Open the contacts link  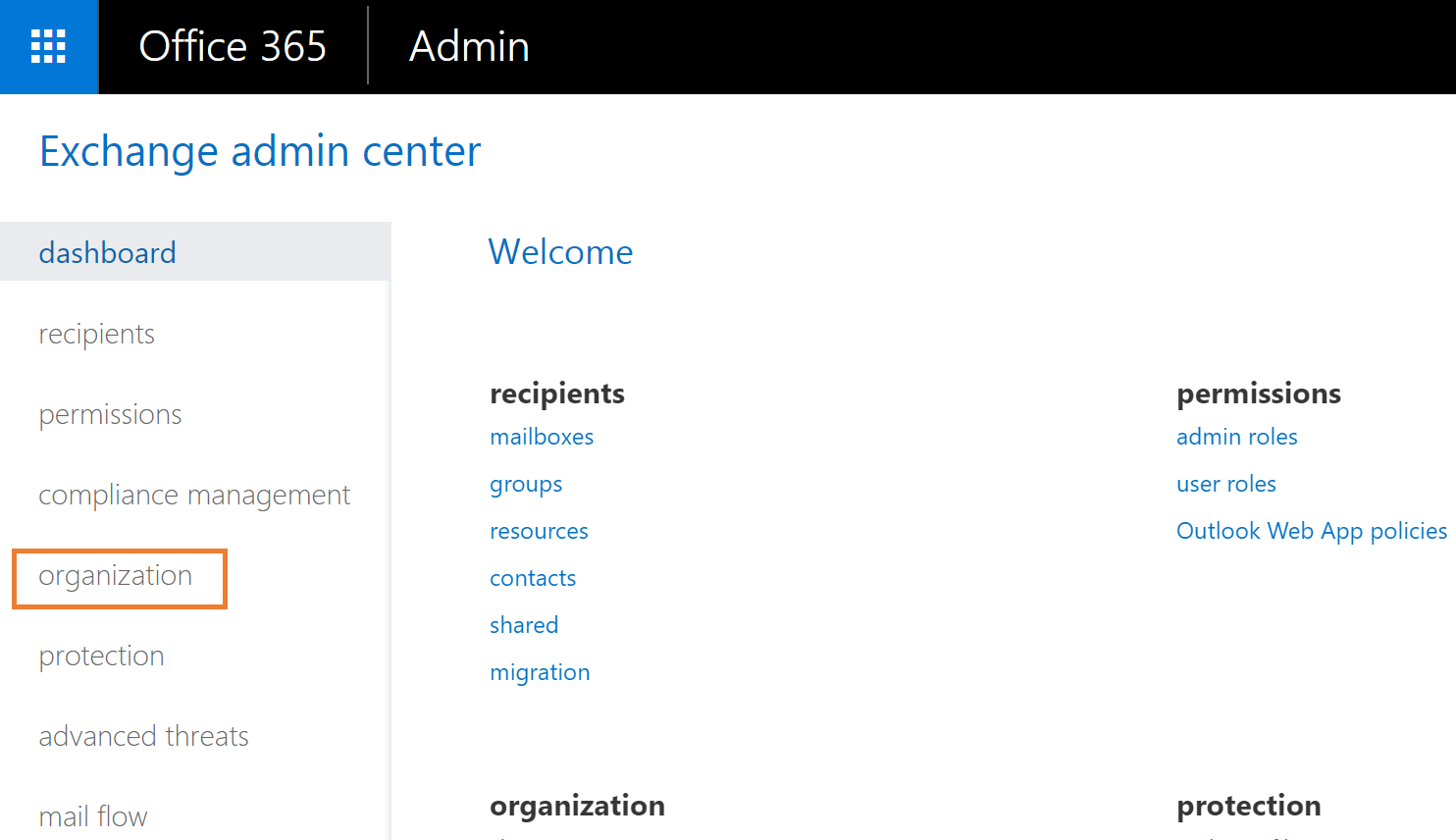click(533, 579)
